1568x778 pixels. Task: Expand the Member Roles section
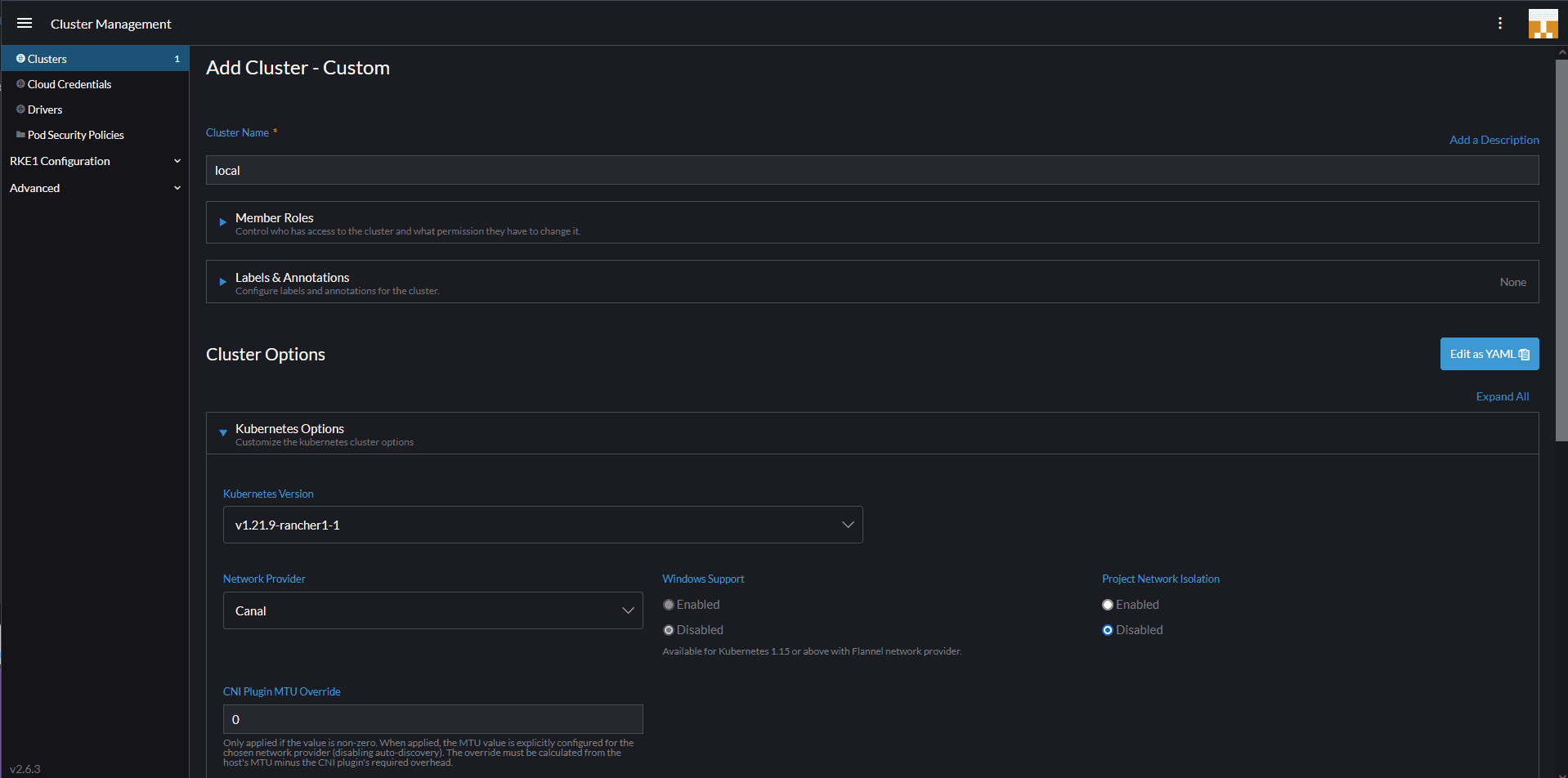(223, 222)
